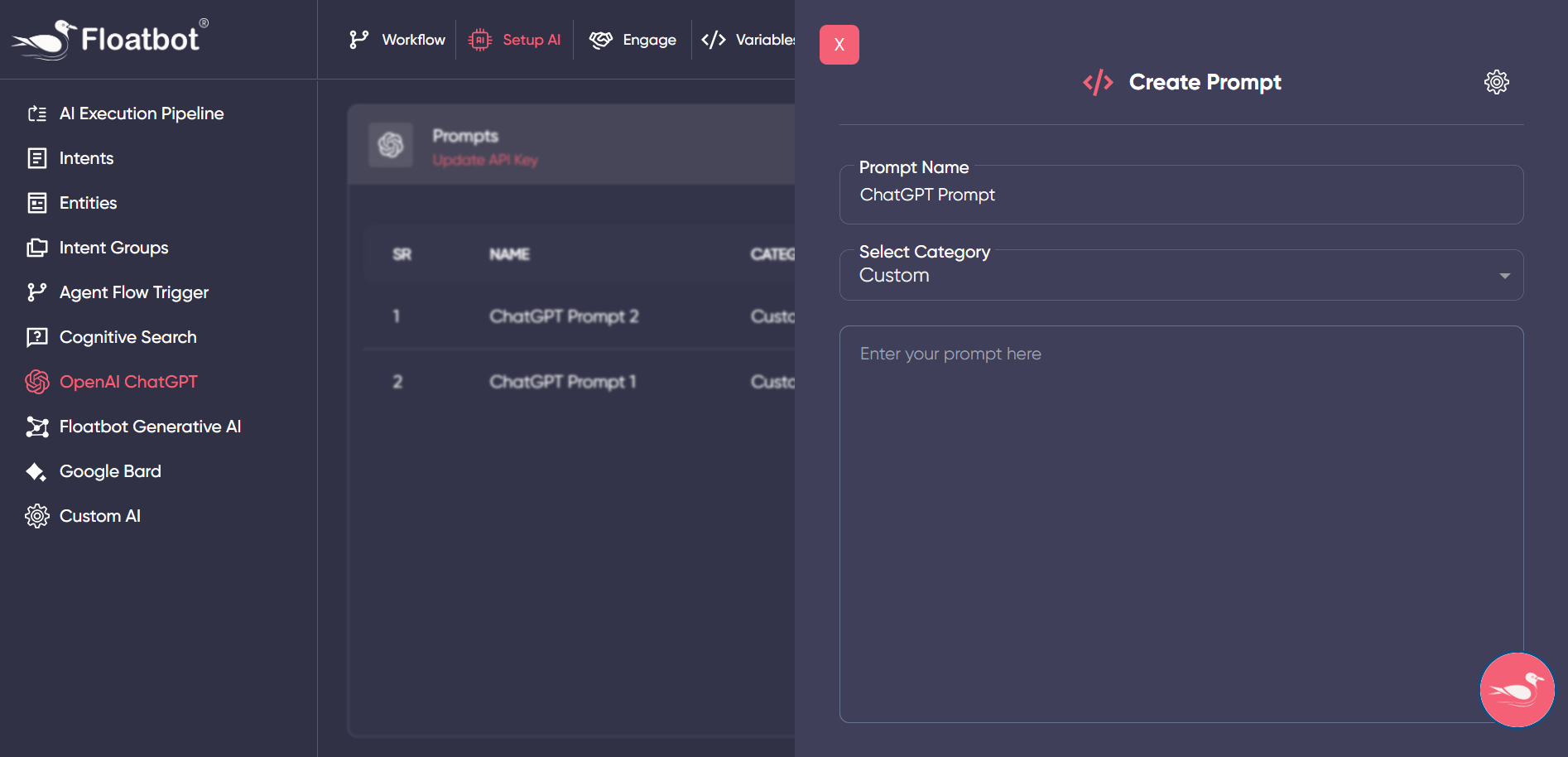The image size is (1568, 757).
Task: Close the Create Prompt panel
Action: [x=839, y=45]
